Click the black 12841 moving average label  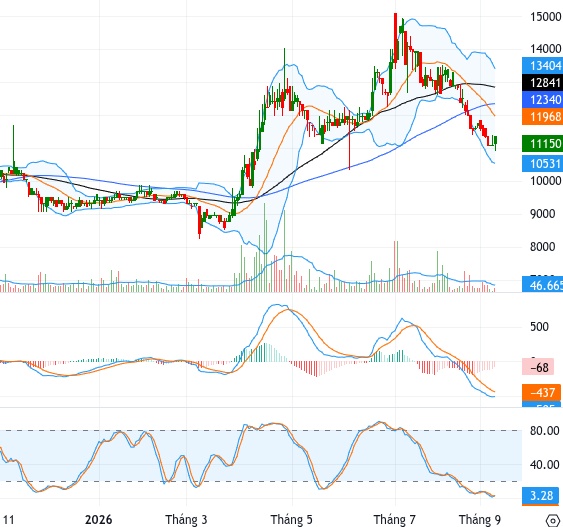click(543, 83)
